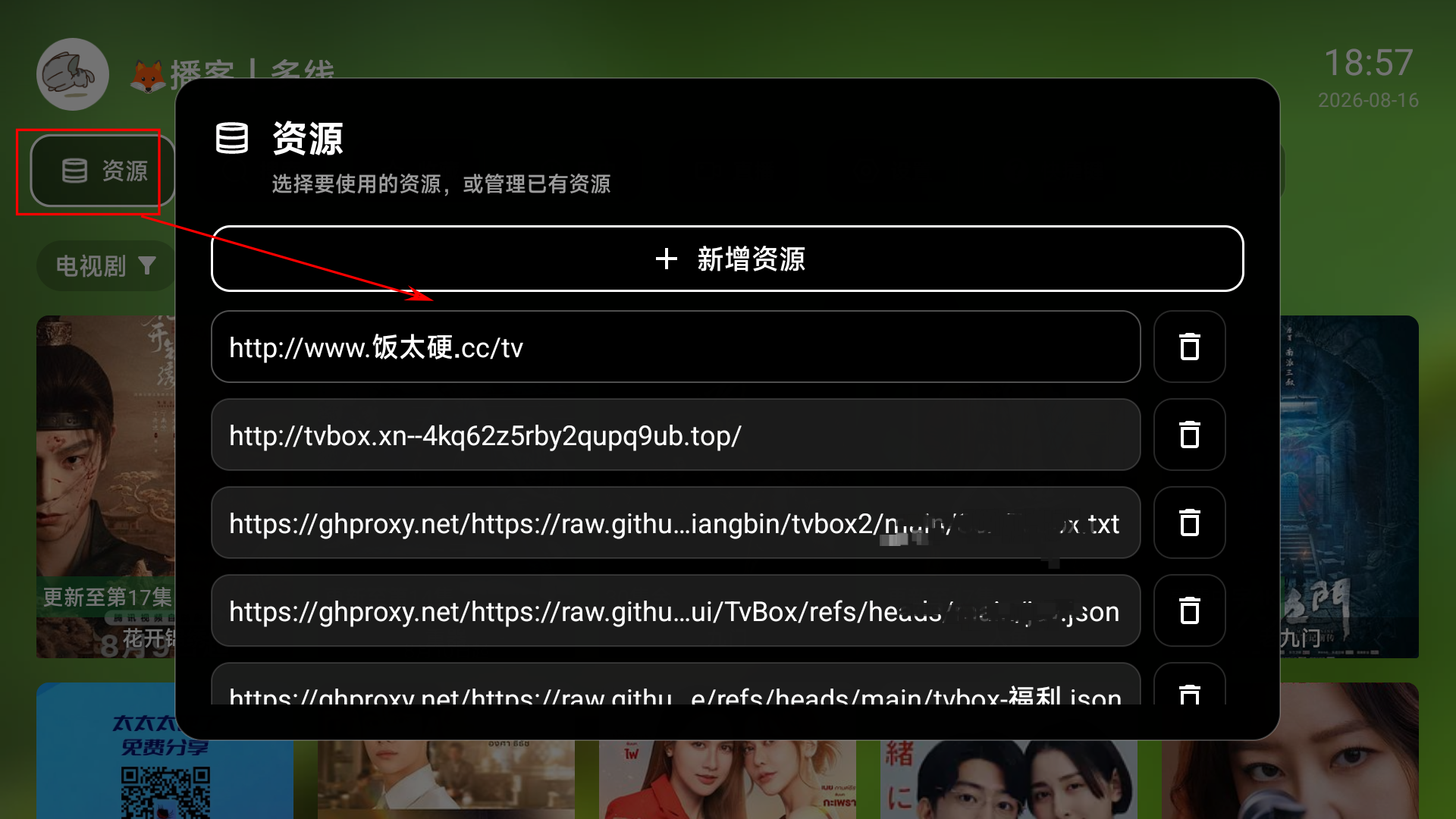Delete the tvbox2 .txt source entry

1189,522
